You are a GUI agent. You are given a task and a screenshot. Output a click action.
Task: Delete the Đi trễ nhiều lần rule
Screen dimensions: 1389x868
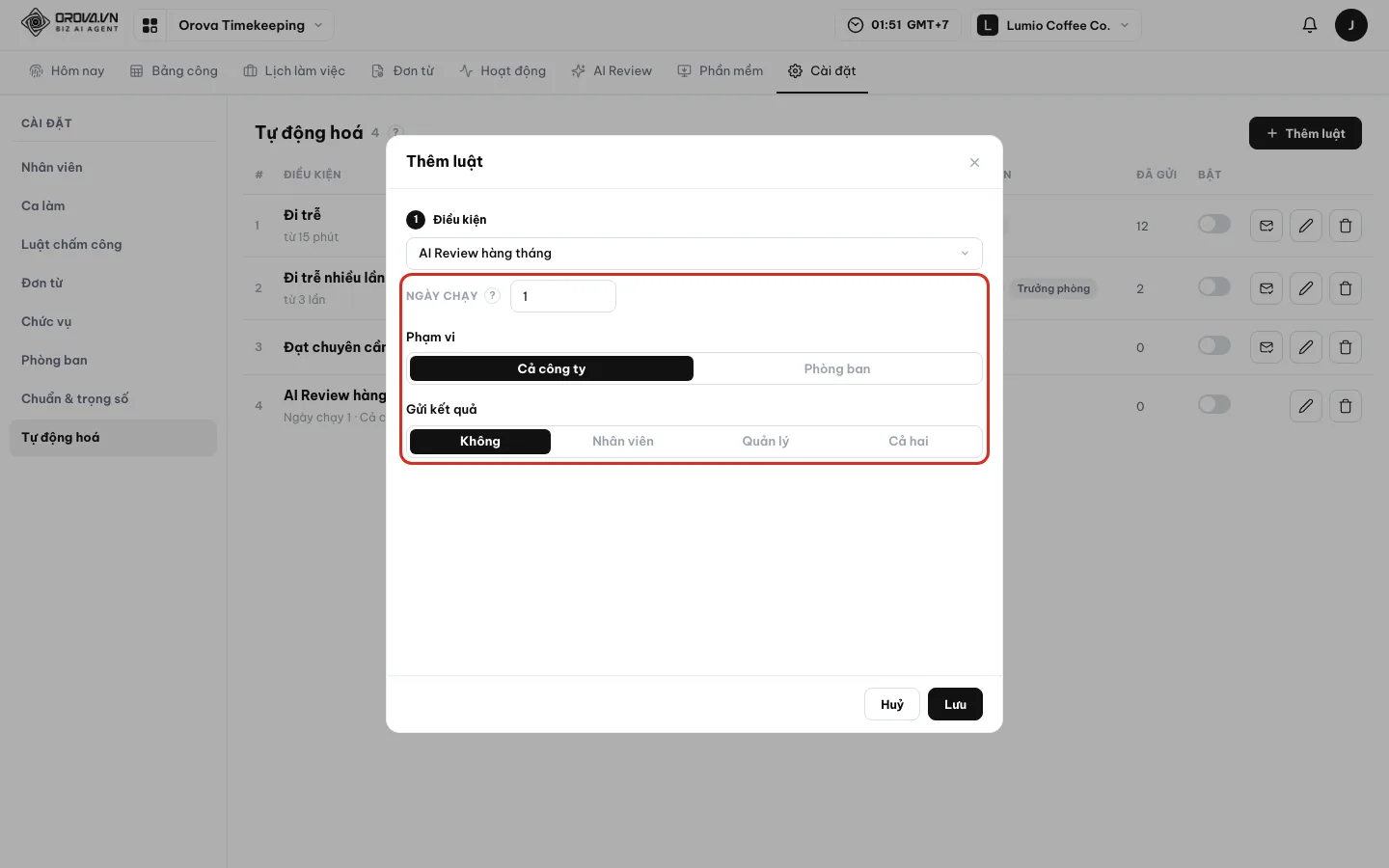pos(1346,288)
